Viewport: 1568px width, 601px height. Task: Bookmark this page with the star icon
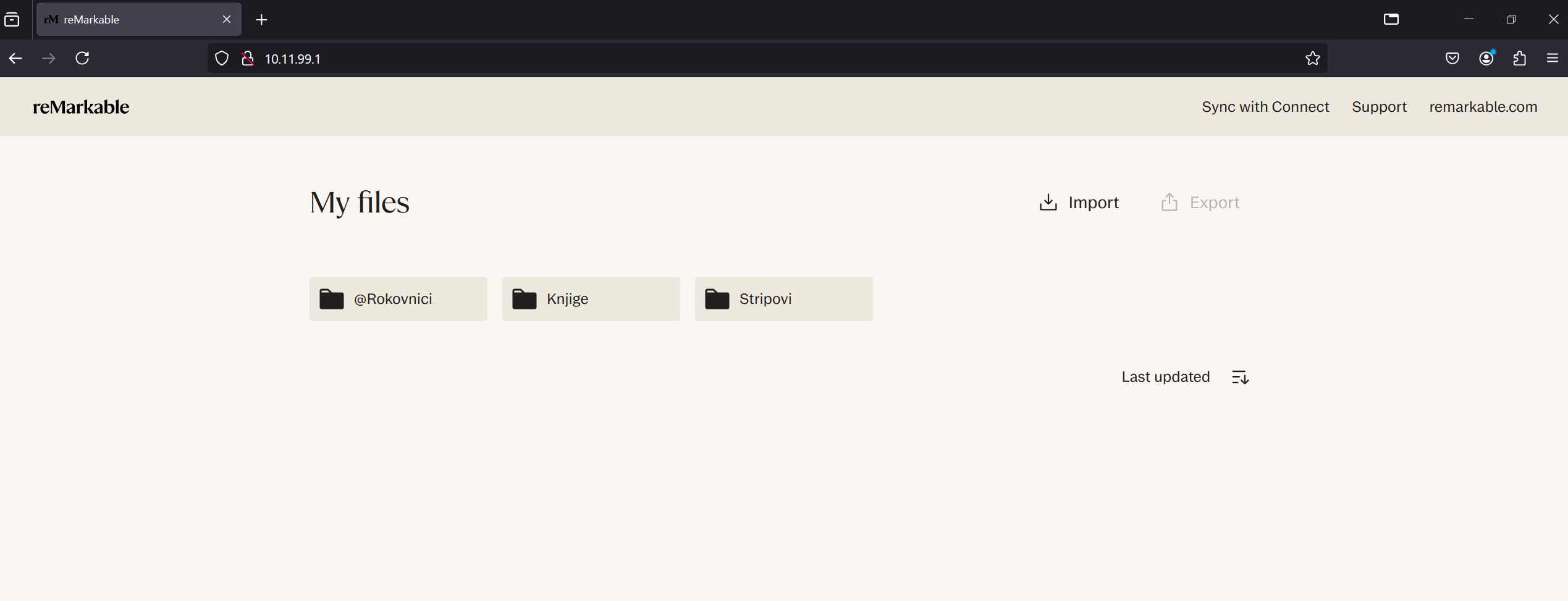coord(1312,58)
